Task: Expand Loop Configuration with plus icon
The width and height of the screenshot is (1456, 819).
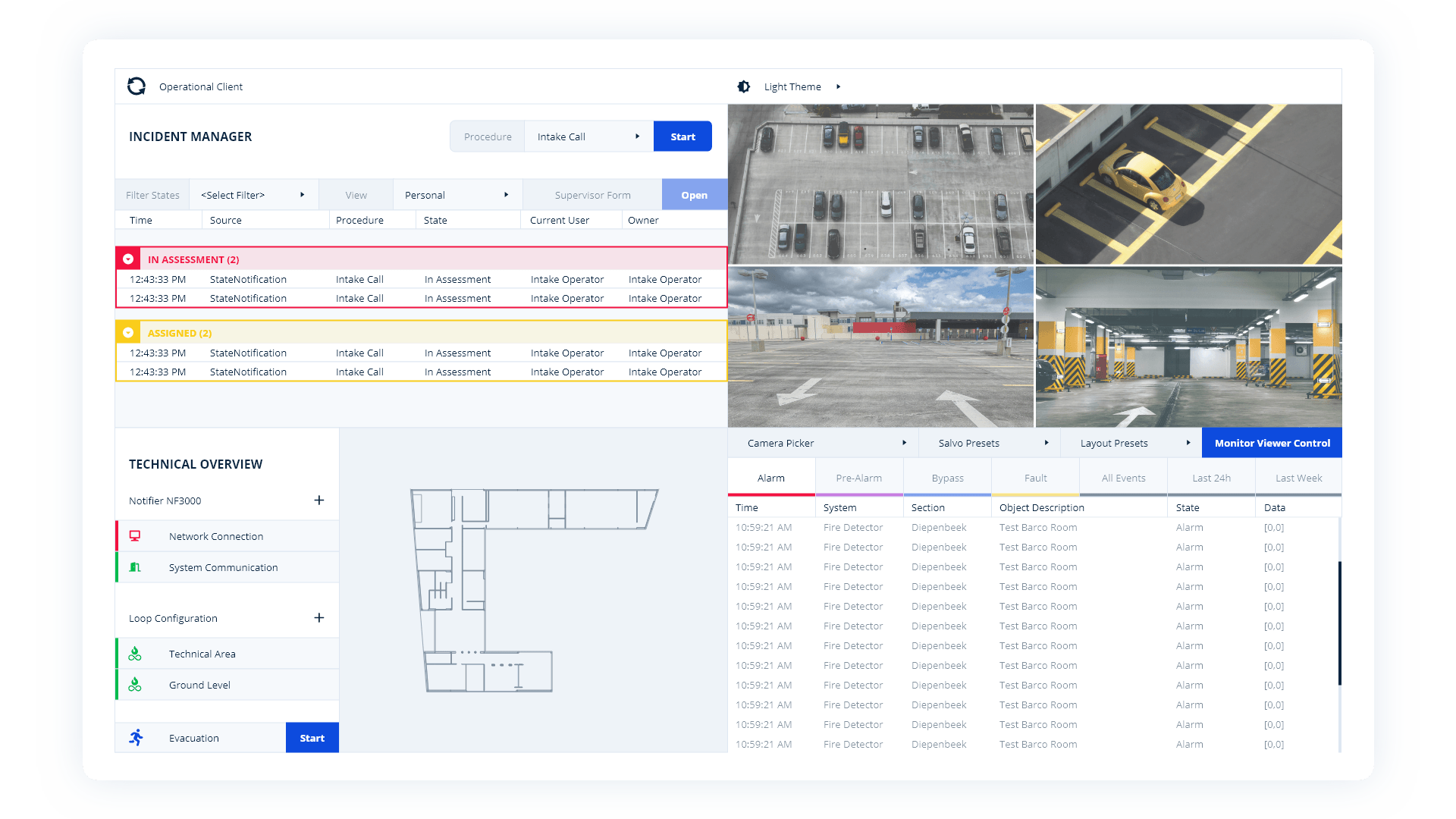Action: tap(319, 618)
